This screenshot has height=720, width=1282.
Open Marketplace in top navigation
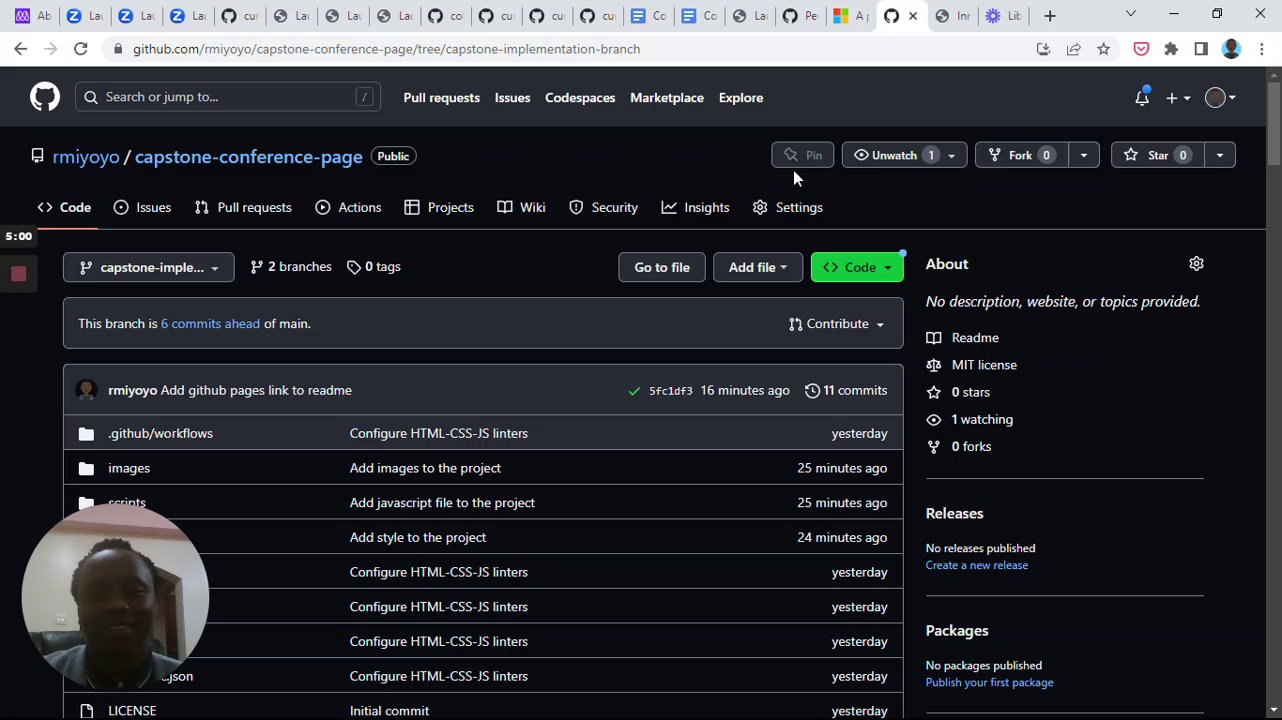coord(667,98)
